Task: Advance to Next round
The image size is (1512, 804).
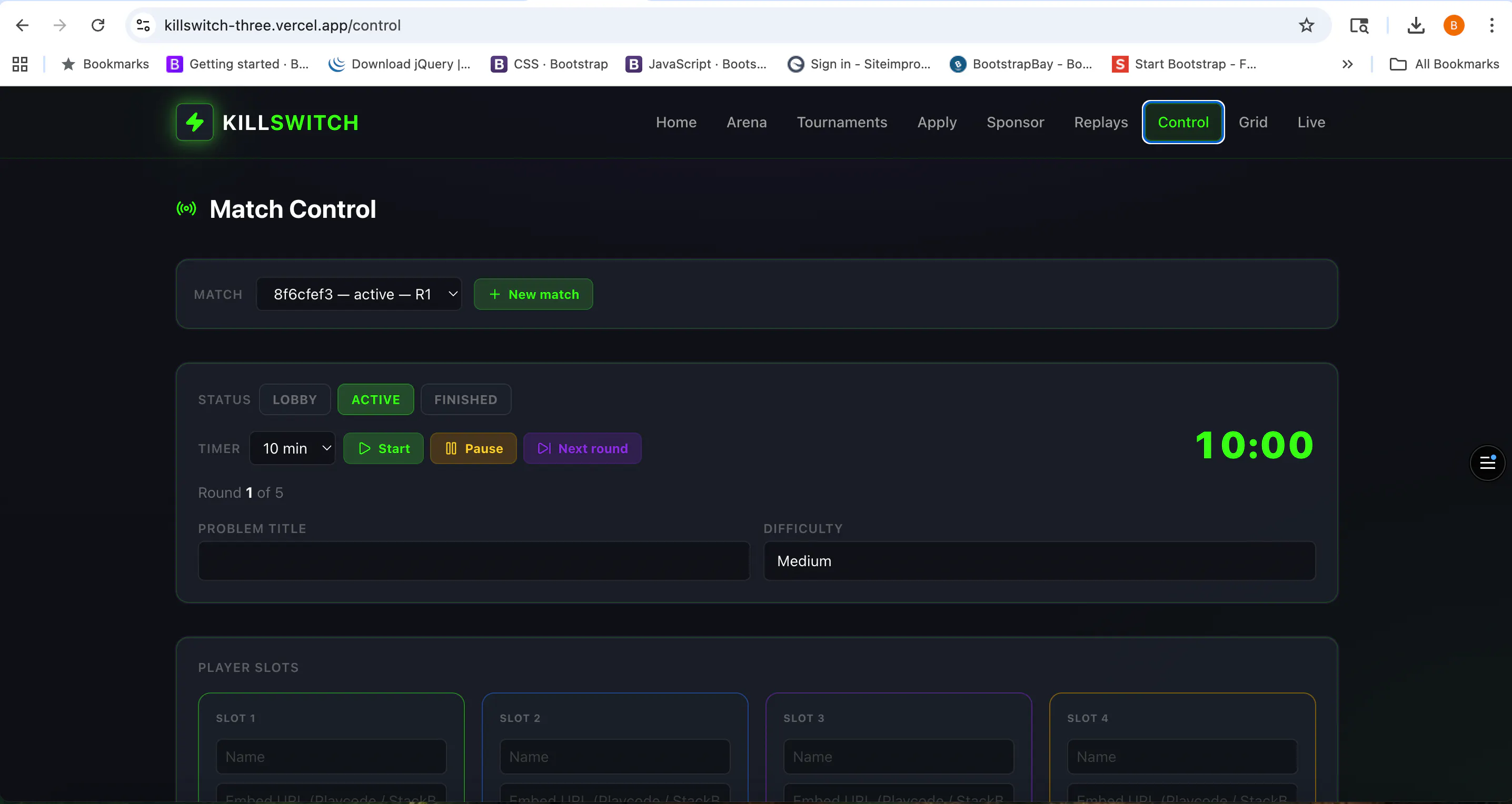Action: tap(582, 448)
